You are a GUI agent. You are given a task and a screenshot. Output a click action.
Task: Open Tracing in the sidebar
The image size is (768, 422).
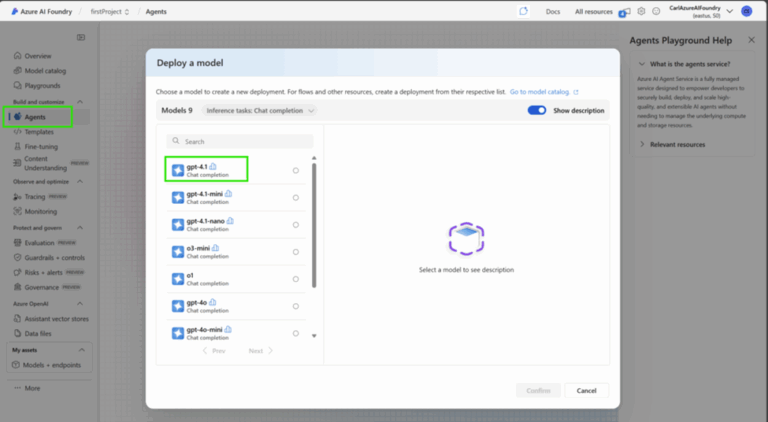[x=34, y=196]
